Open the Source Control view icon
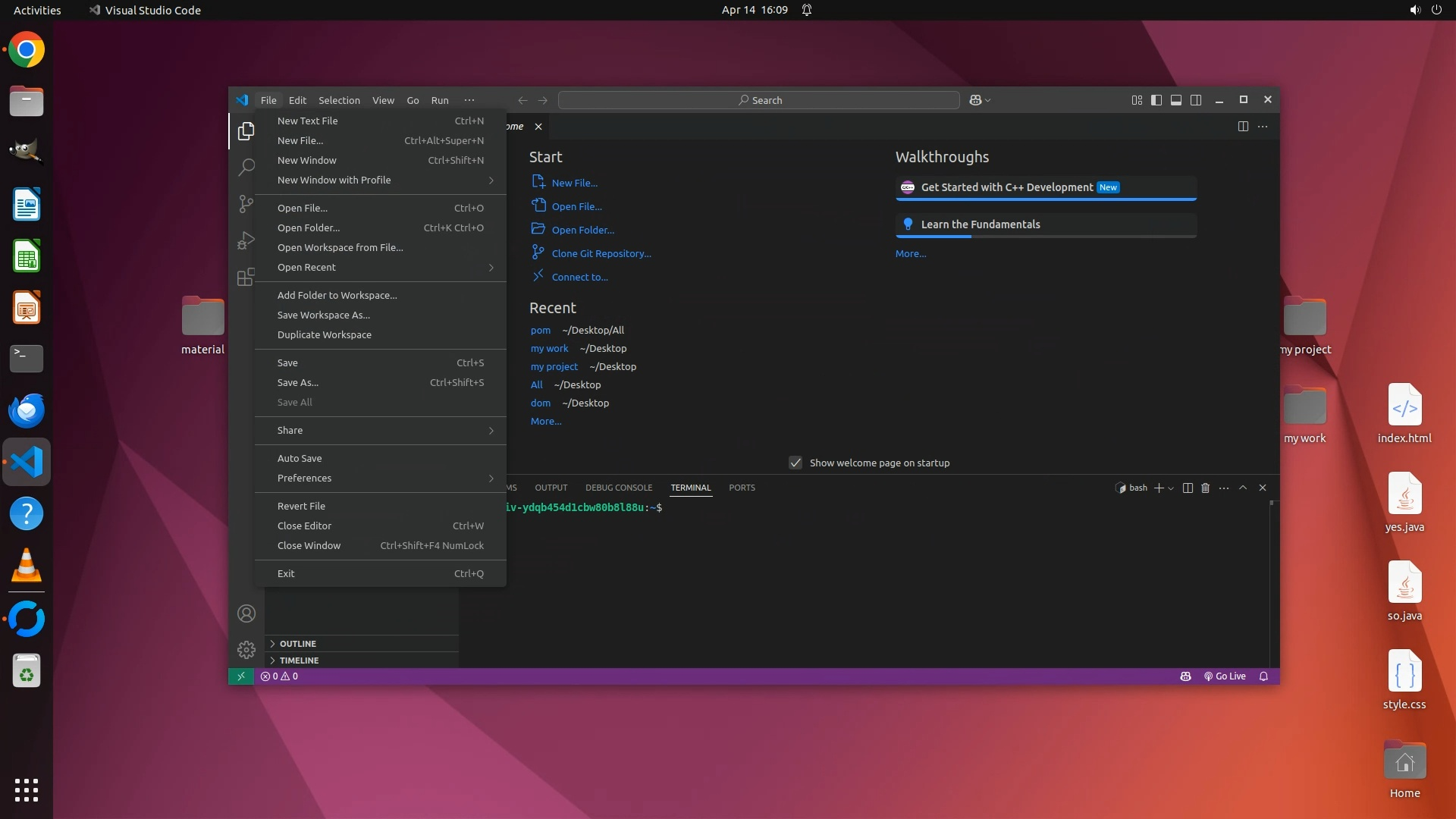 [x=246, y=204]
